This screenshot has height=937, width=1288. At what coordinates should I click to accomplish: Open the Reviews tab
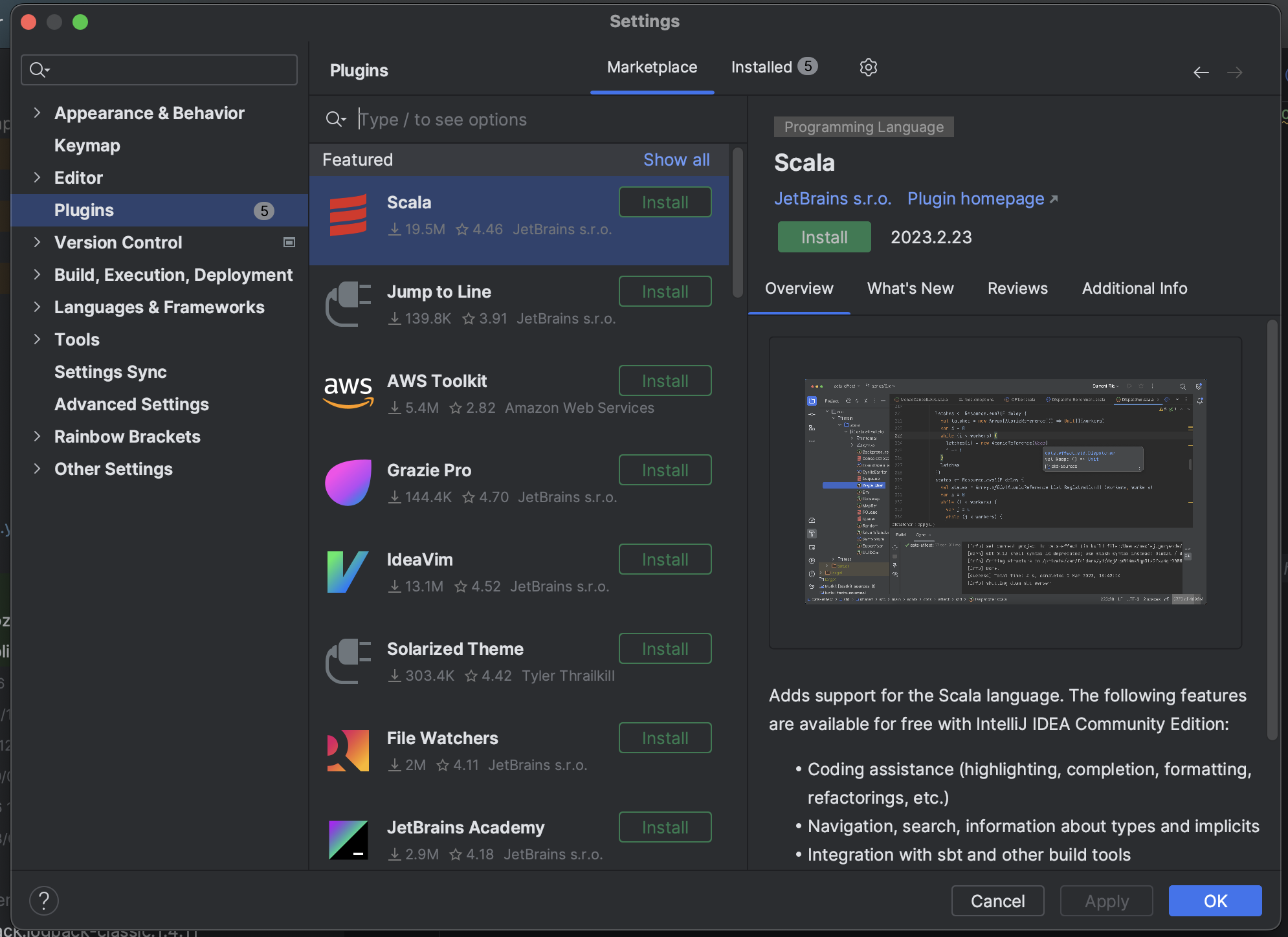click(1017, 289)
